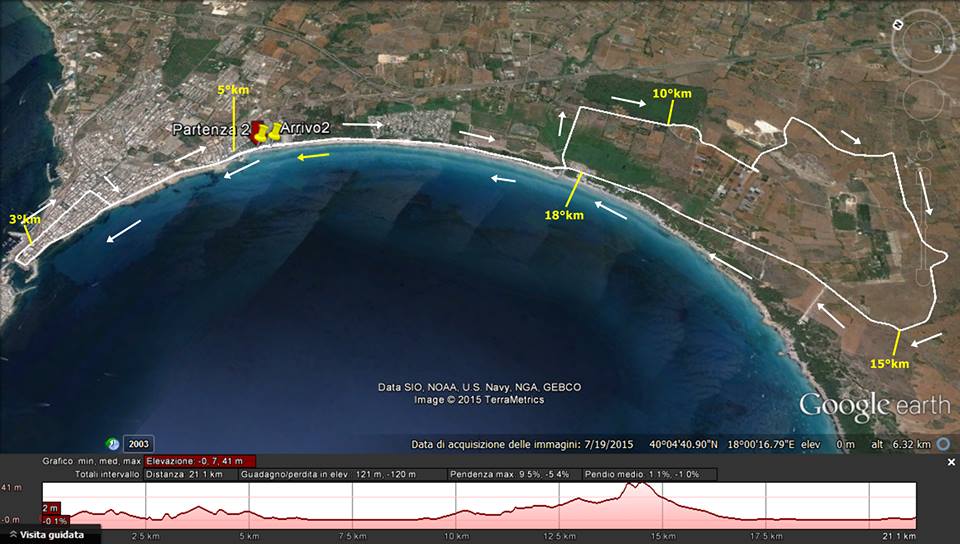Screen dimensions: 960x544
Task: Click the Image 2015 TerraMetrics copyright text
Action: (479, 400)
